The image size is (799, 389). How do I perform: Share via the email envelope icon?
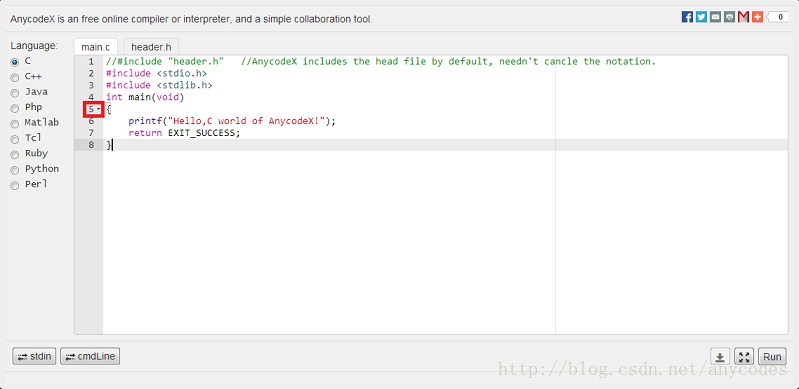(715, 17)
